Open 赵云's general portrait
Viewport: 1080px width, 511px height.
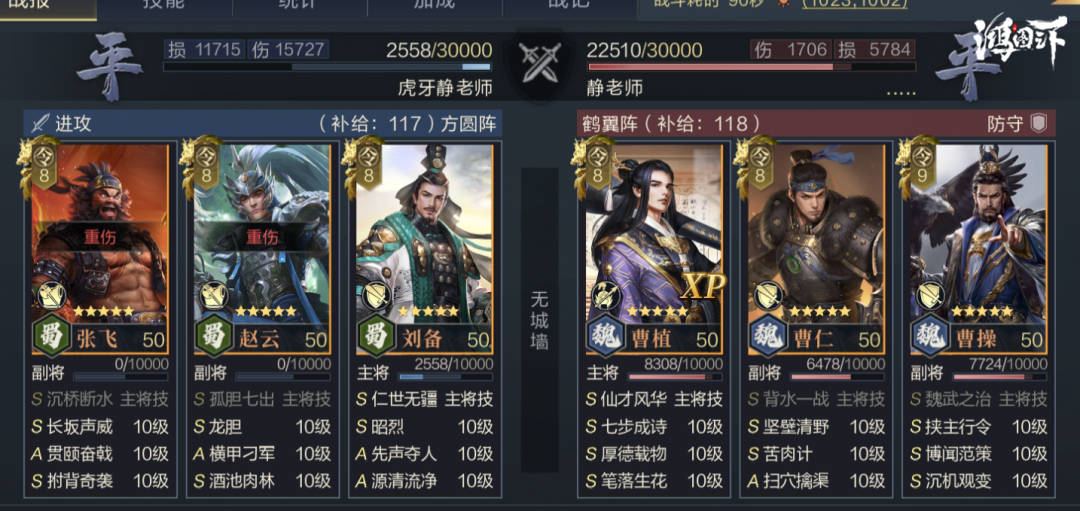[x=262, y=234]
